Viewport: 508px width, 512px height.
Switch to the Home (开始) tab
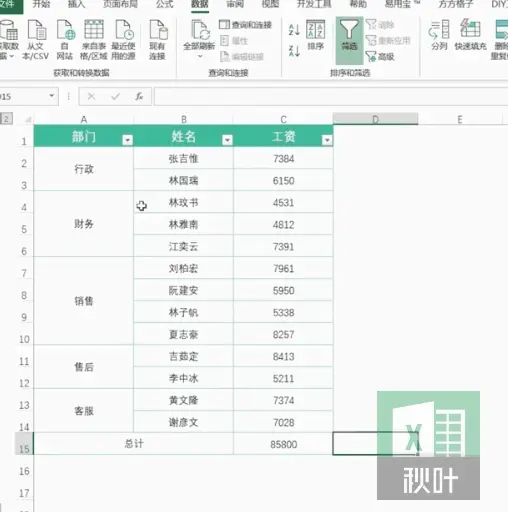[x=41, y=4]
